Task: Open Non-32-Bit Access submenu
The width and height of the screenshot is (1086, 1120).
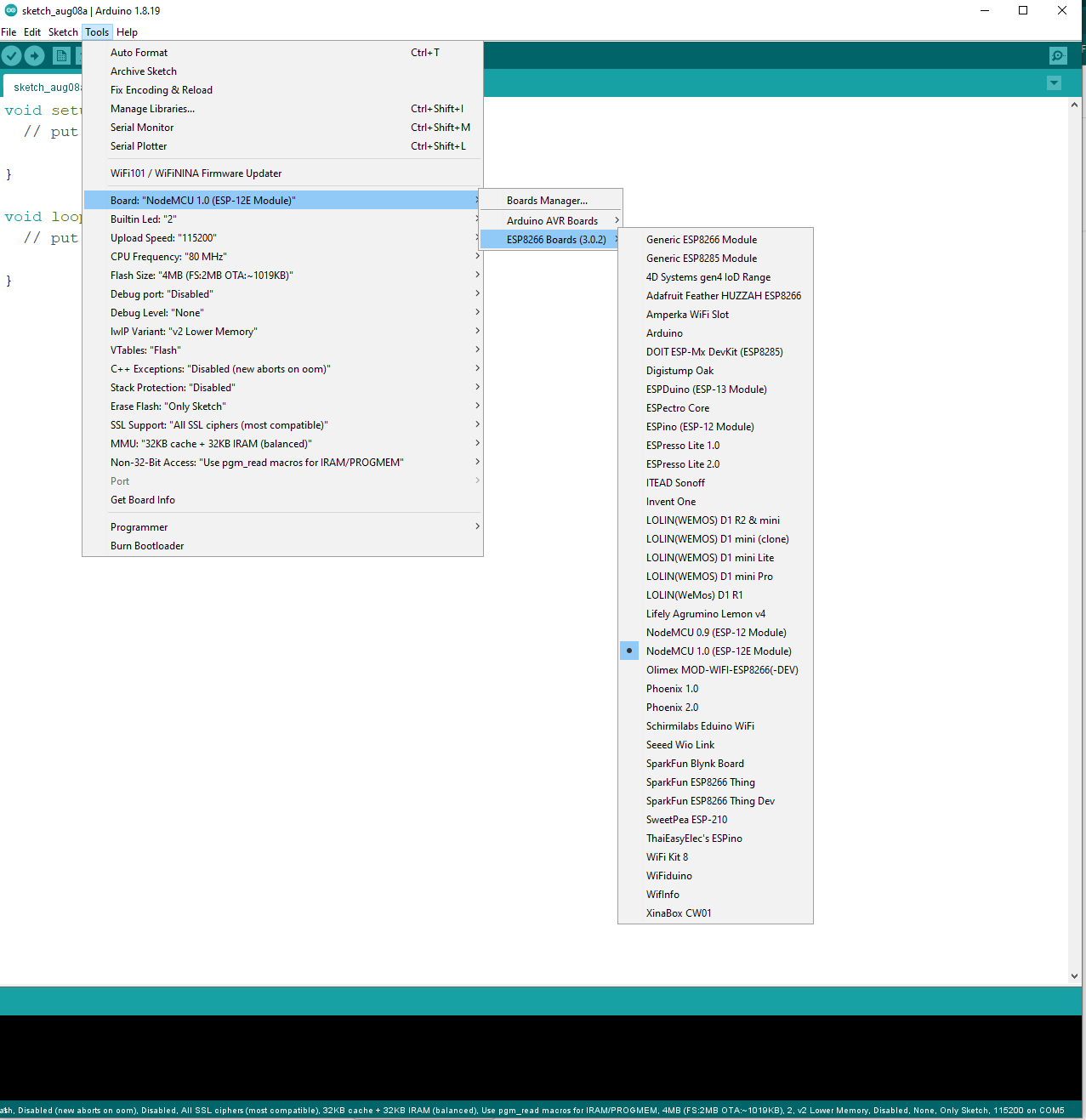Action: (282, 463)
